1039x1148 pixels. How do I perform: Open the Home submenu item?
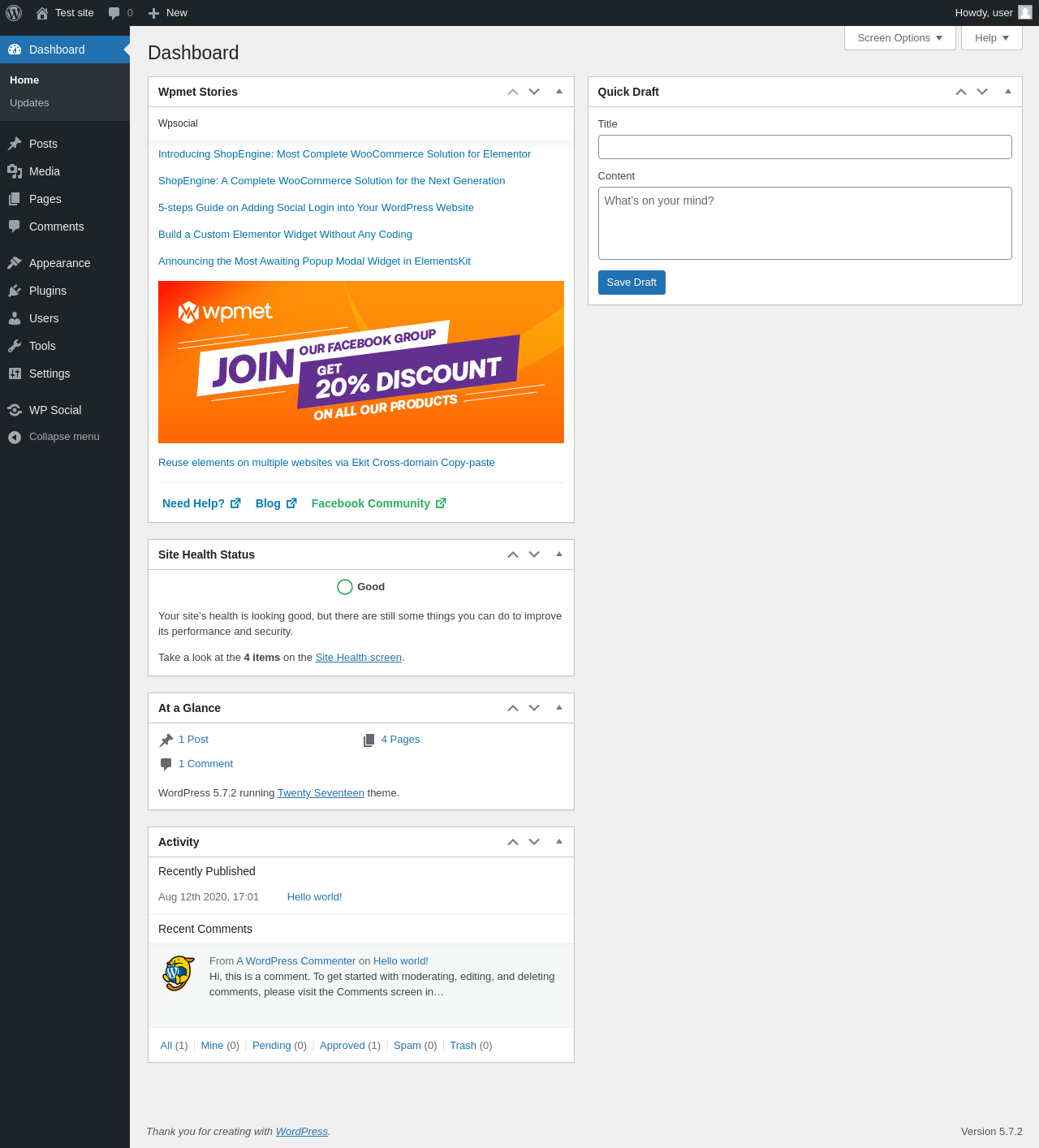point(24,80)
